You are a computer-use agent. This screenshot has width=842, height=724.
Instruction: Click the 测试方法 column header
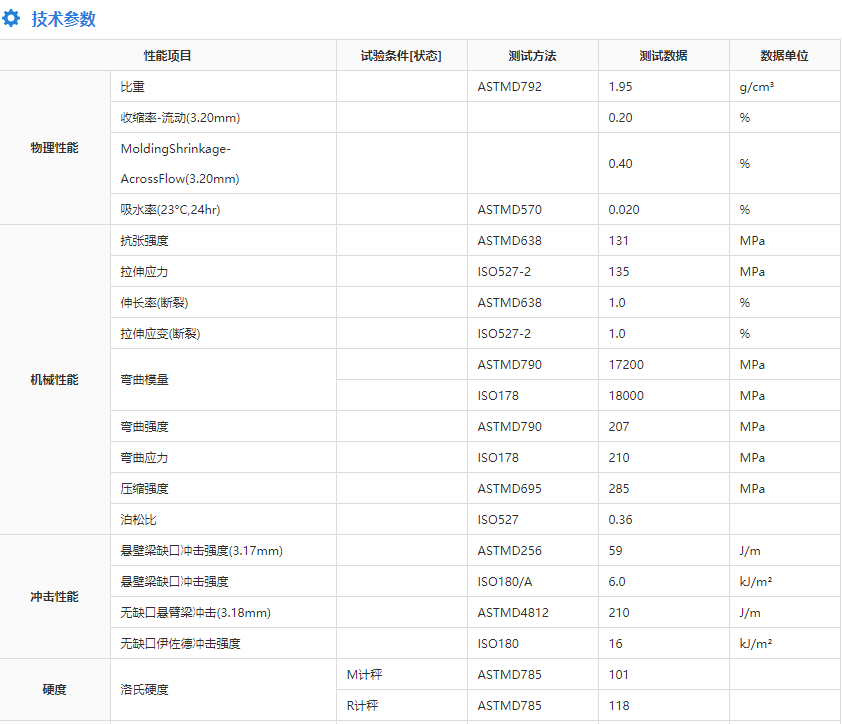[532, 56]
